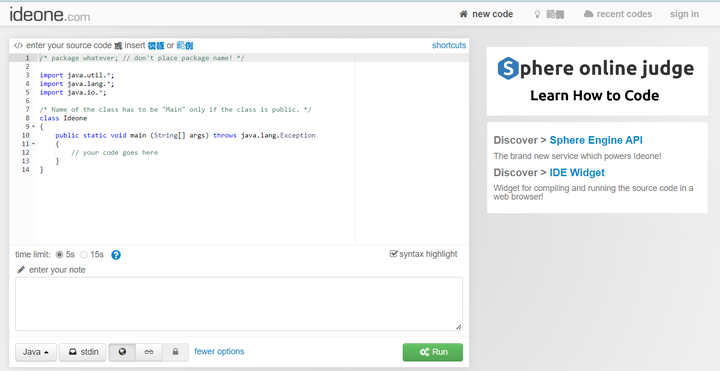Click the sign in link
The height and width of the screenshot is (371, 720).
coord(684,14)
